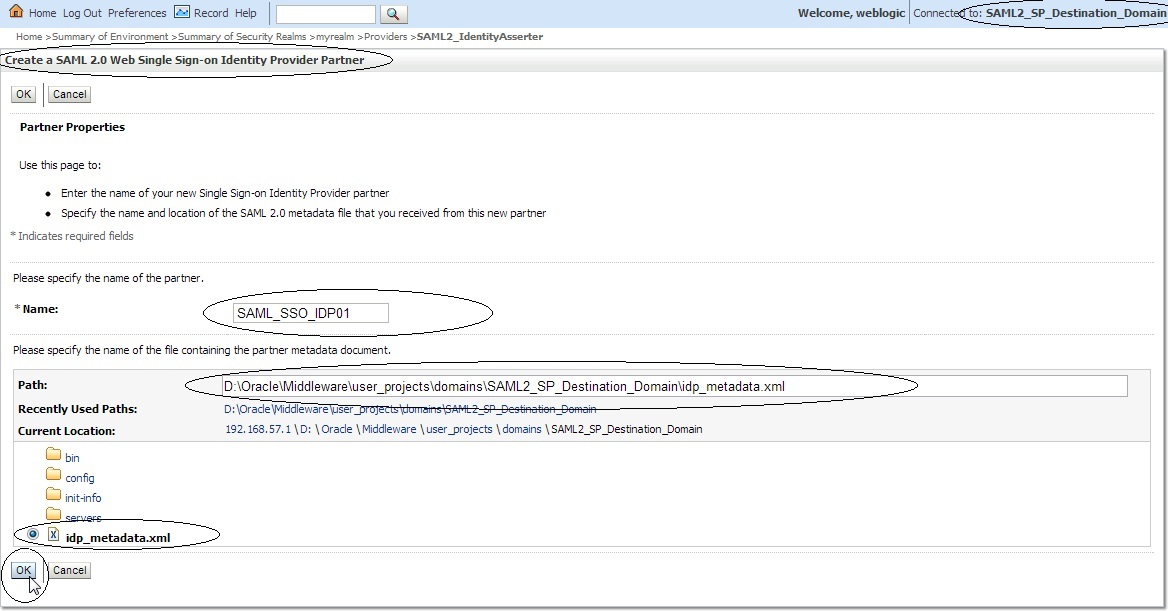Screen dimensions: 1168x611
Task: Open Summary of Environment breadcrumb
Action: [110, 37]
